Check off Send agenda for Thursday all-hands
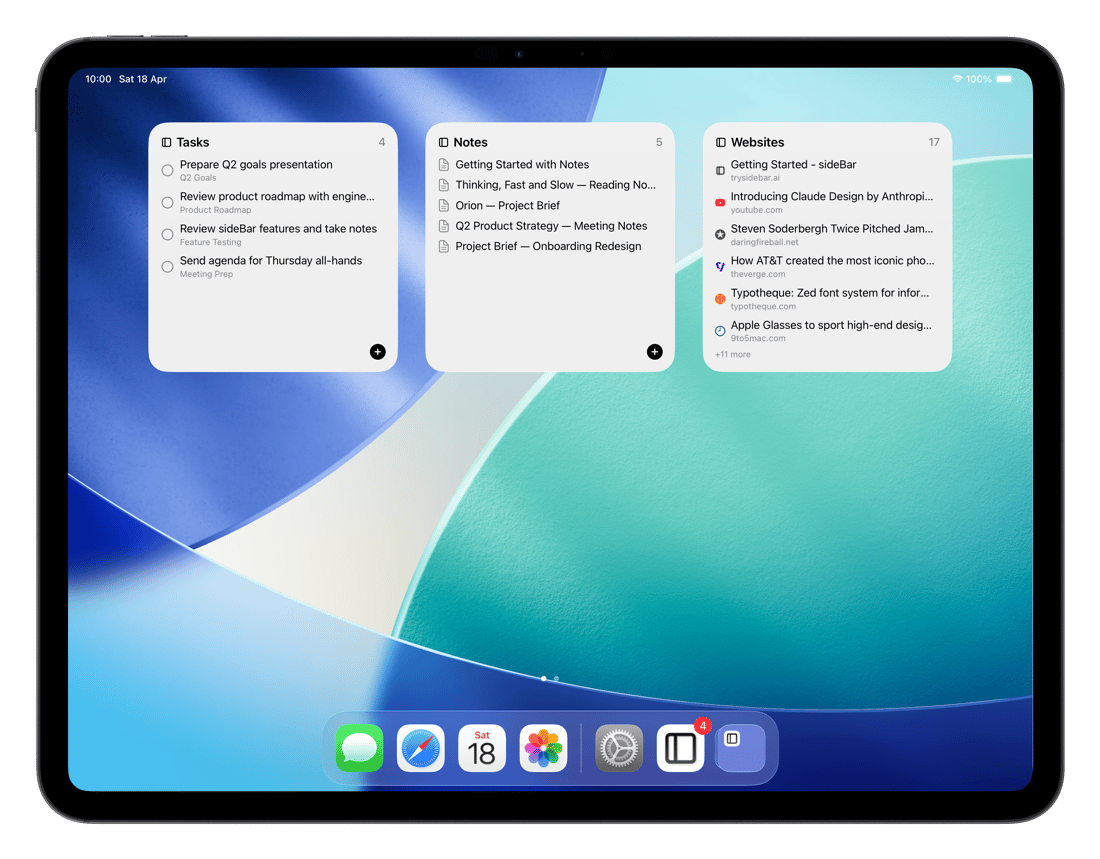This screenshot has height=859, width=1100. 167,267
